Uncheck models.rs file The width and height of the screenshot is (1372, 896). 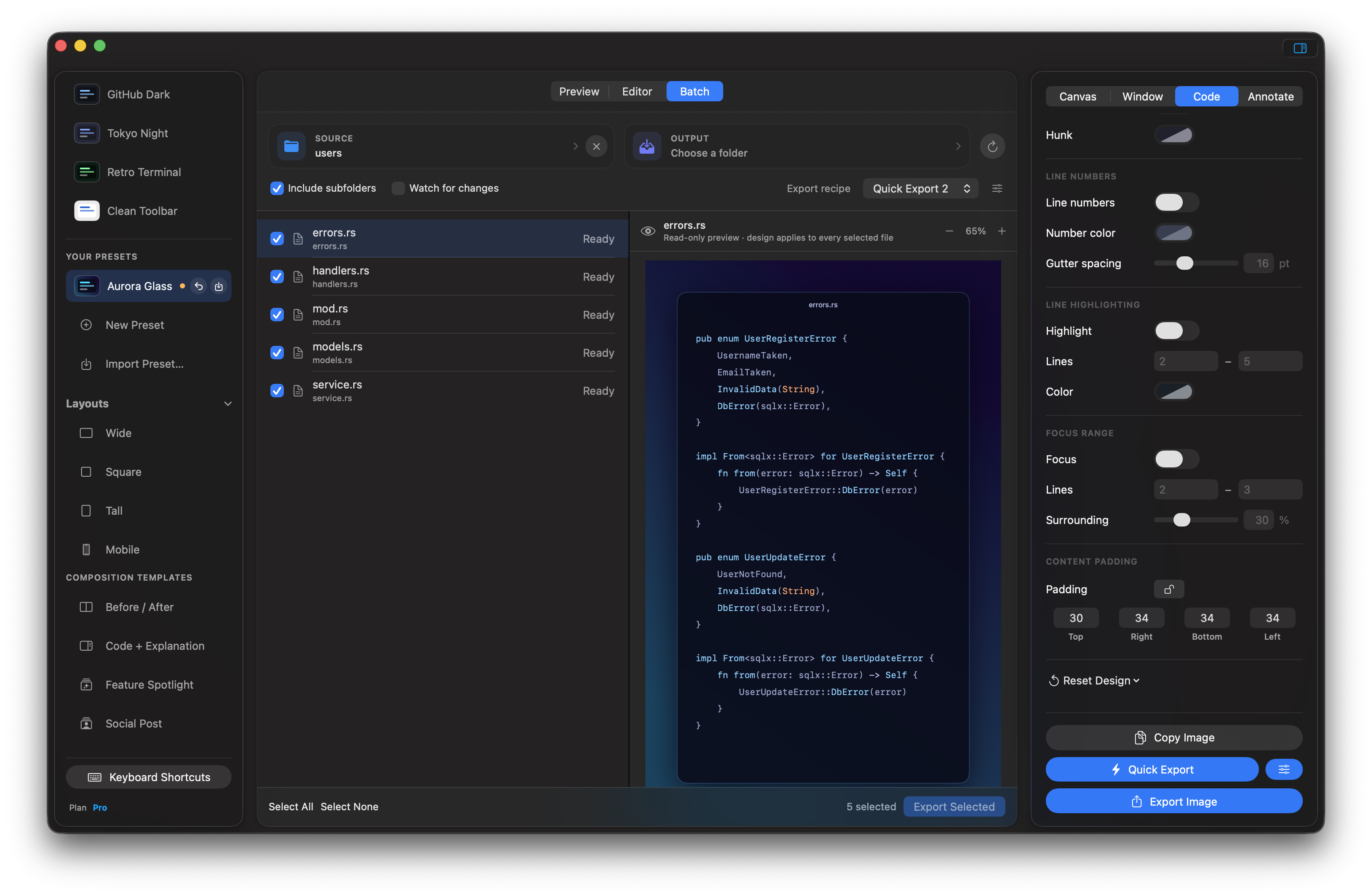277,353
